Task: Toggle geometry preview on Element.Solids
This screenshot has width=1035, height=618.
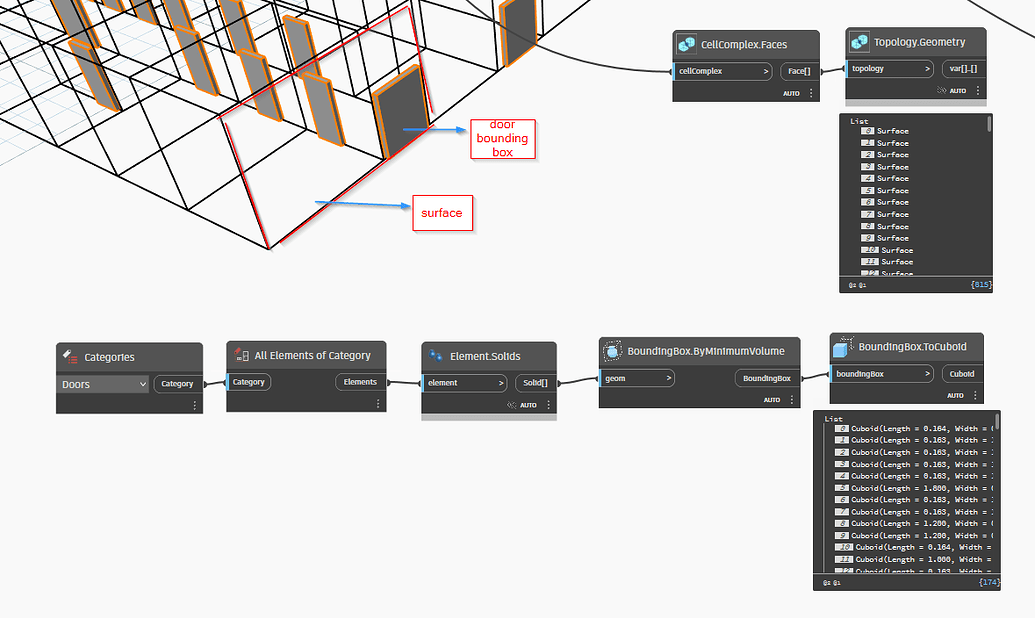Action: [x=509, y=404]
